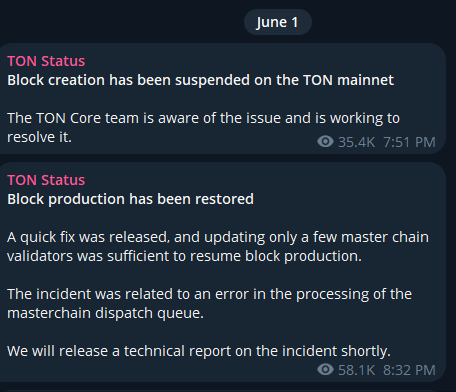456x392 pixels.
Task: Click headline 'Block production has been restored'
Action: pyautogui.click(x=130, y=199)
